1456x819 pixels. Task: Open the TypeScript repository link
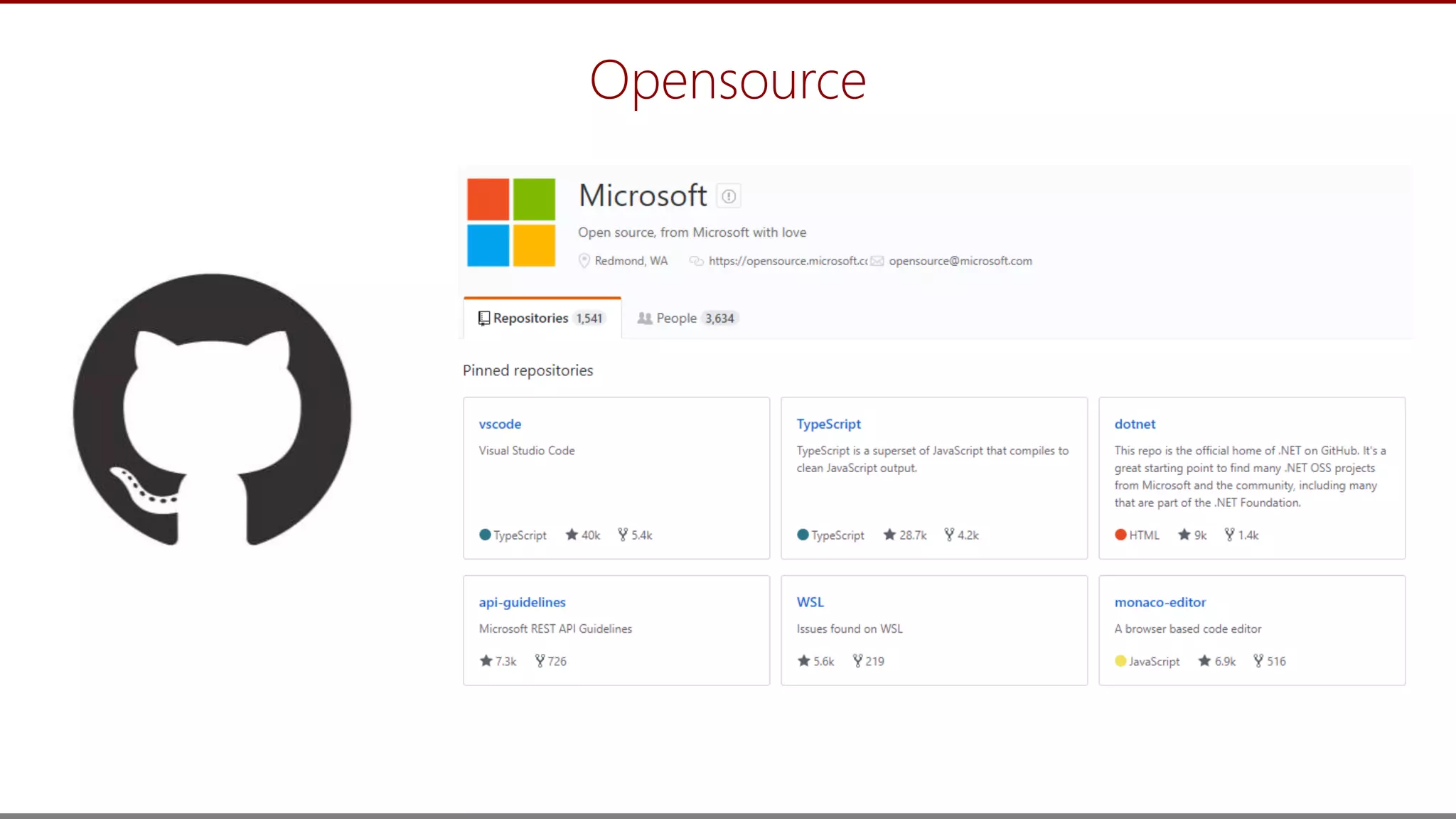(828, 424)
